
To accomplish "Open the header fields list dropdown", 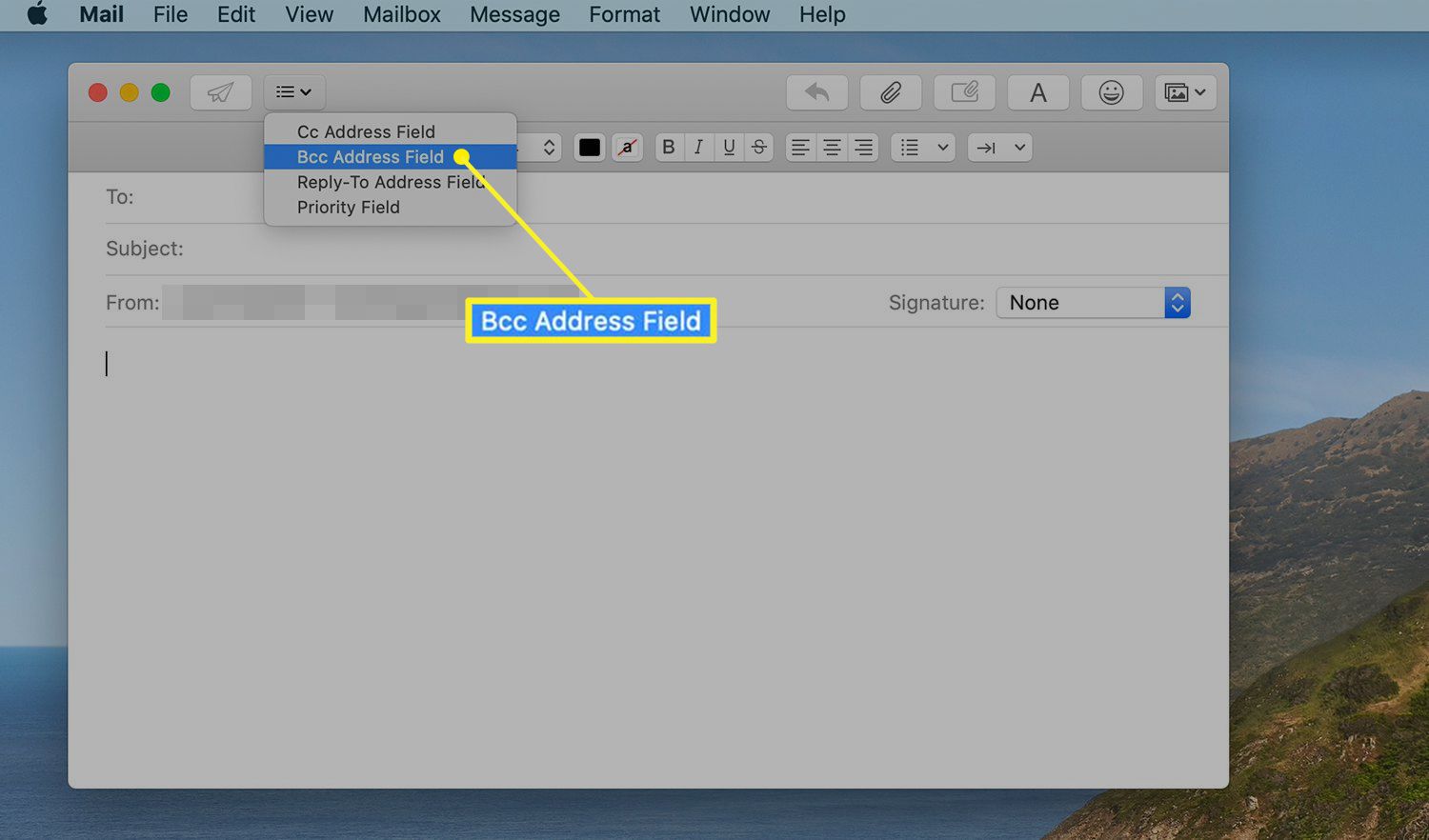I will point(293,92).
